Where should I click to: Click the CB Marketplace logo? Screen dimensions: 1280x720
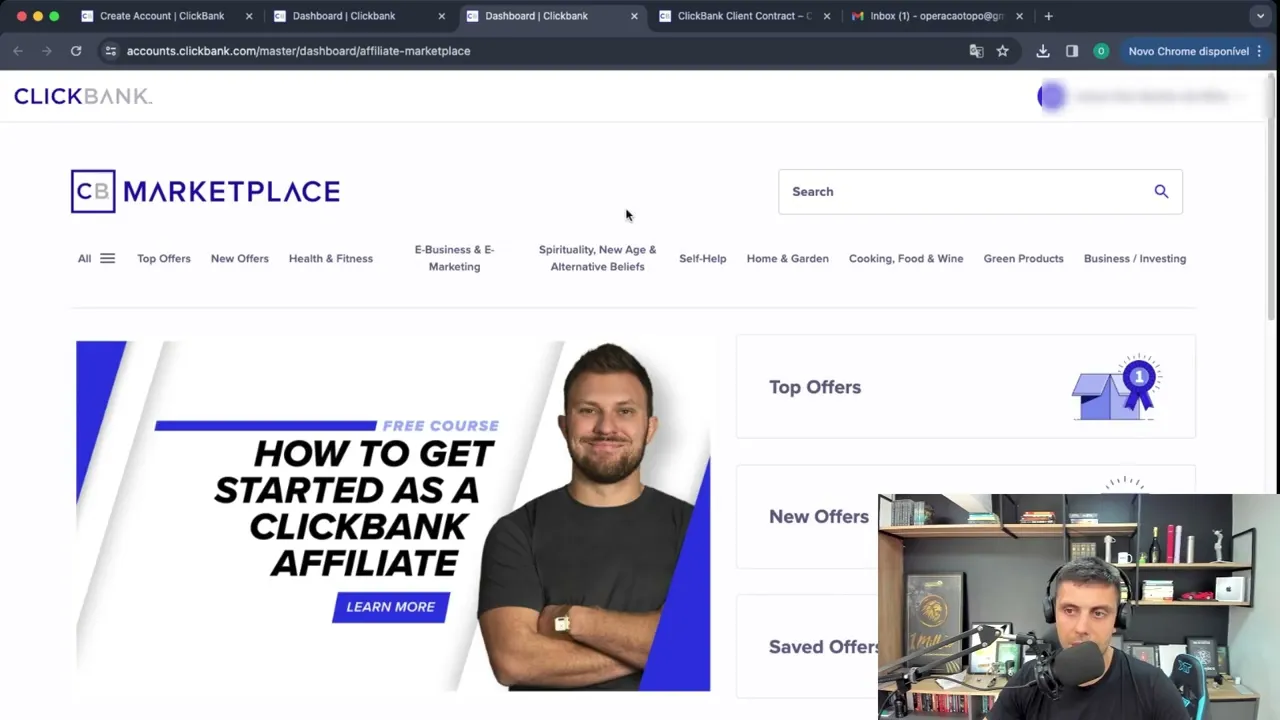[x=205, y=191]
